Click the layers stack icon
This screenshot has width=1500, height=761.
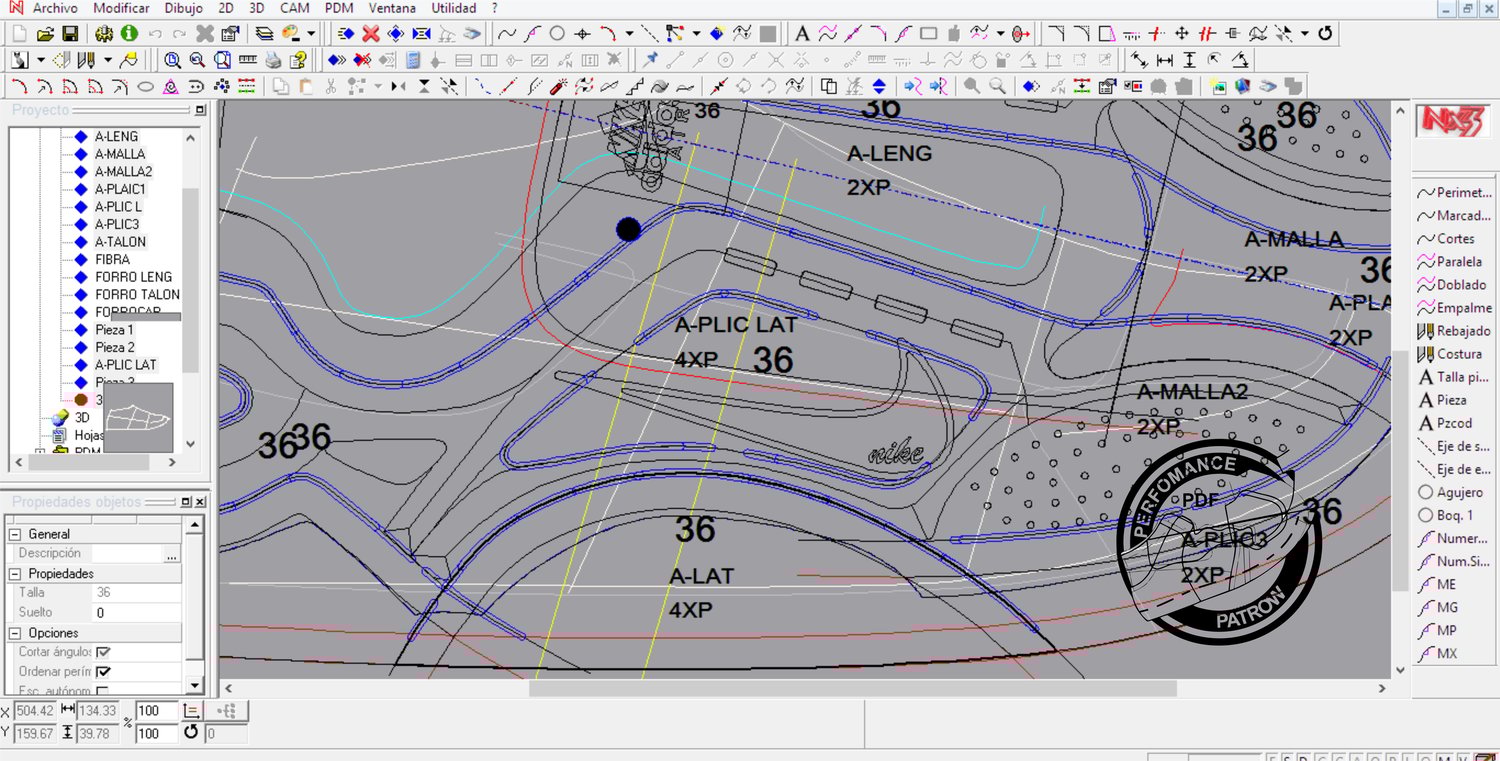click(264, 34)
